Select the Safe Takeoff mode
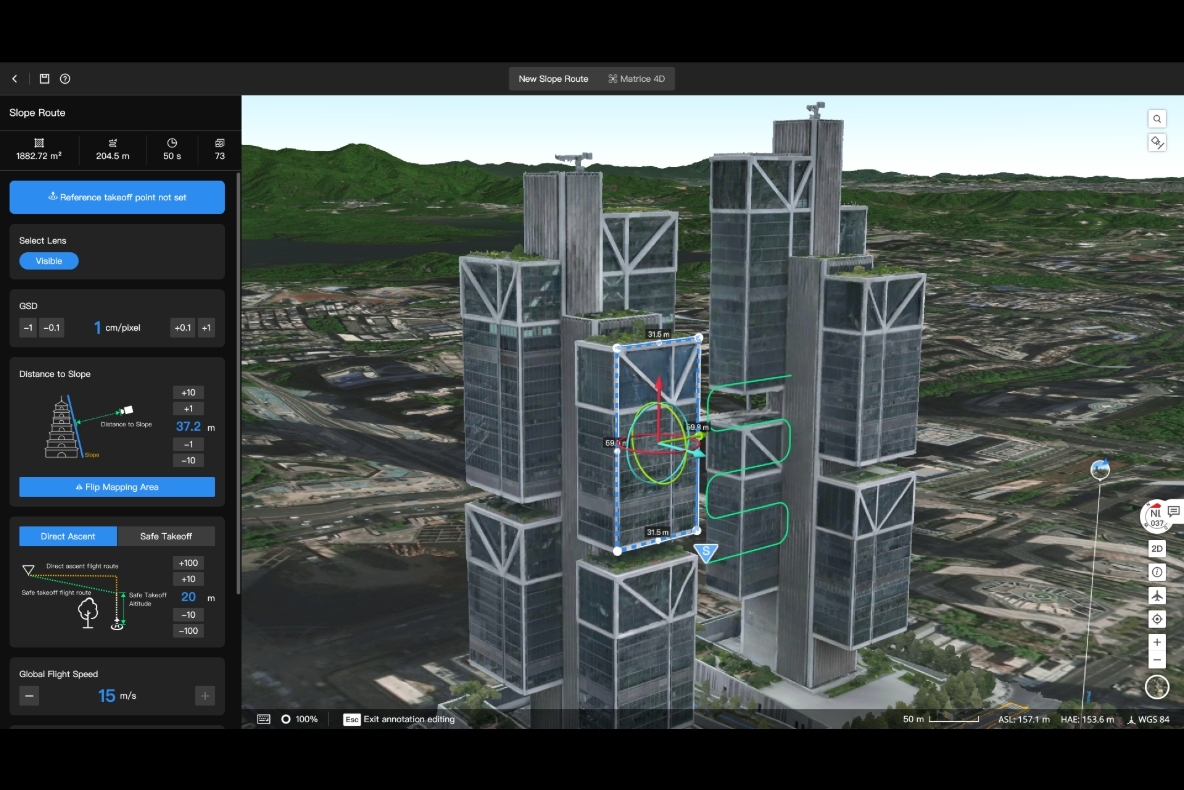This screenshot has height=790, width=1184. point(166,536)
